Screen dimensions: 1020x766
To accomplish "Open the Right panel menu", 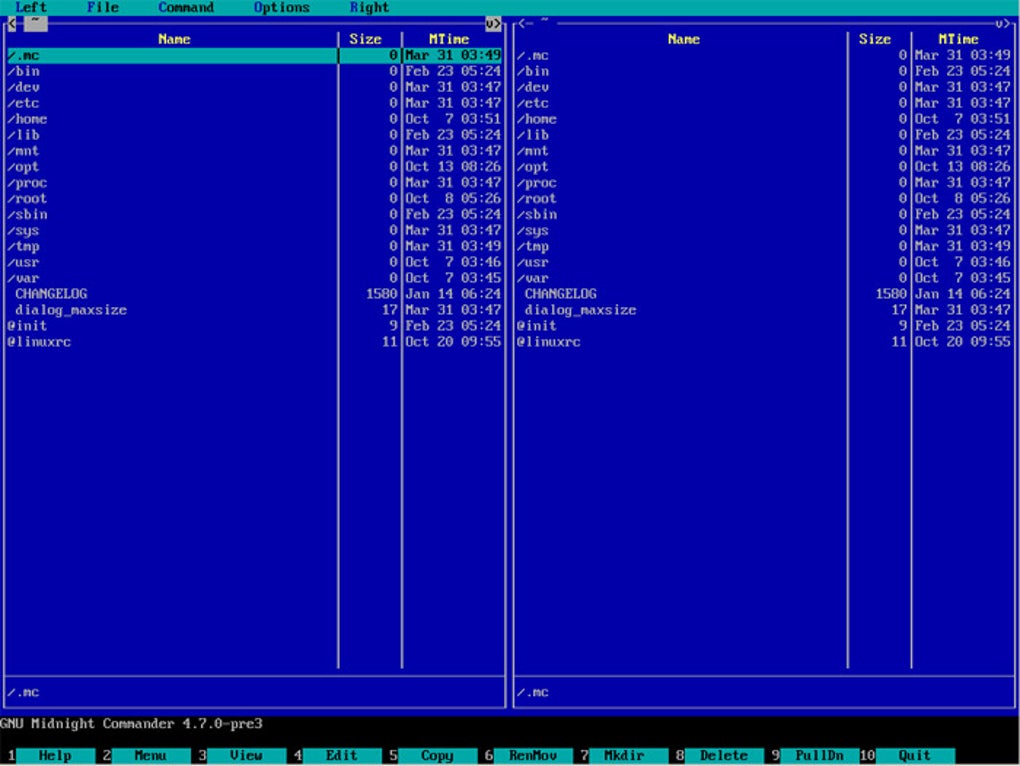I will (x=369, y=8).
